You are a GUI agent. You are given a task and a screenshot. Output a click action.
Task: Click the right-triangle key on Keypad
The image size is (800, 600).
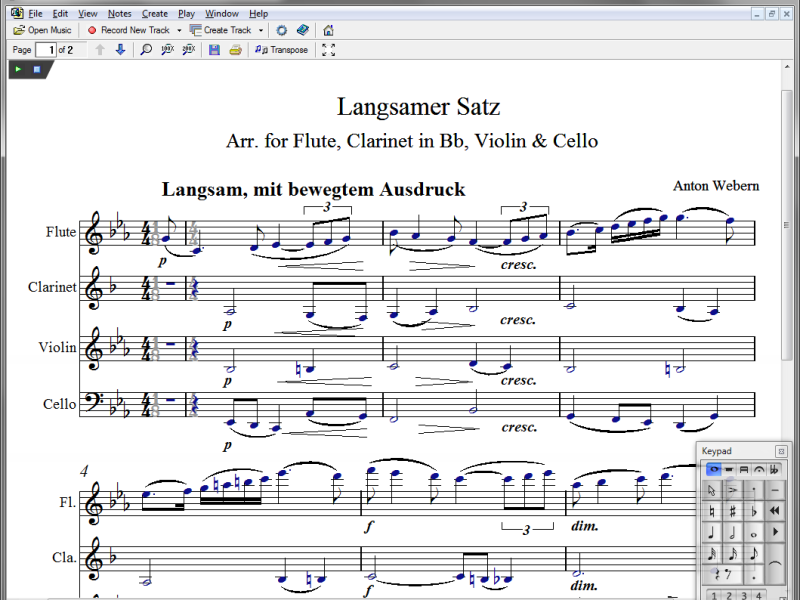tap(774, 533)
